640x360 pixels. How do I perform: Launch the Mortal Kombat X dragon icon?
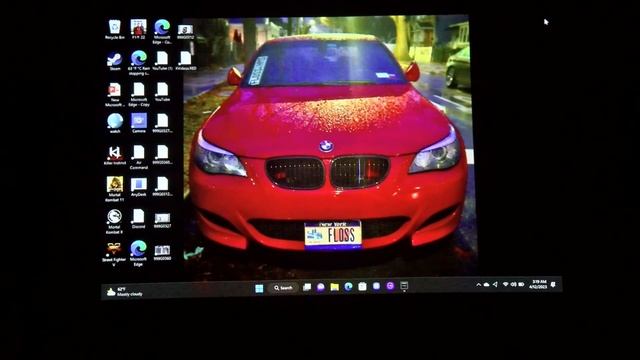coord(114,221)
